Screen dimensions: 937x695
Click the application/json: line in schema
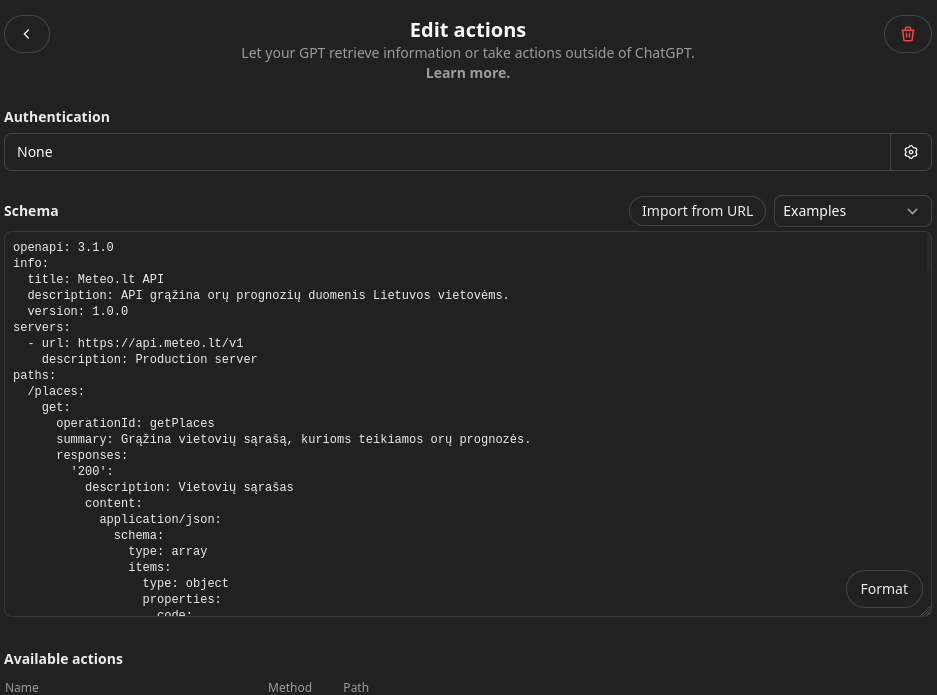coord(160,520)
